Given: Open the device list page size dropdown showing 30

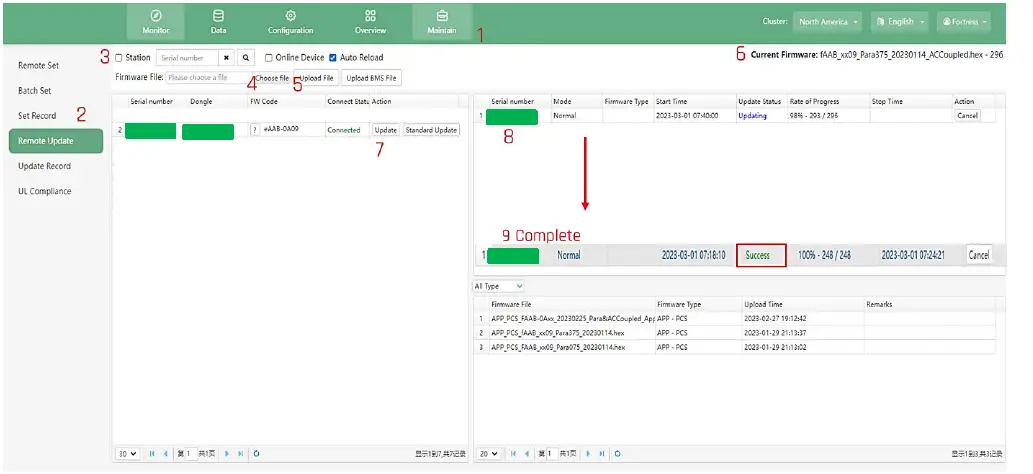Looking at the screenshot, I should coord(128,454).
